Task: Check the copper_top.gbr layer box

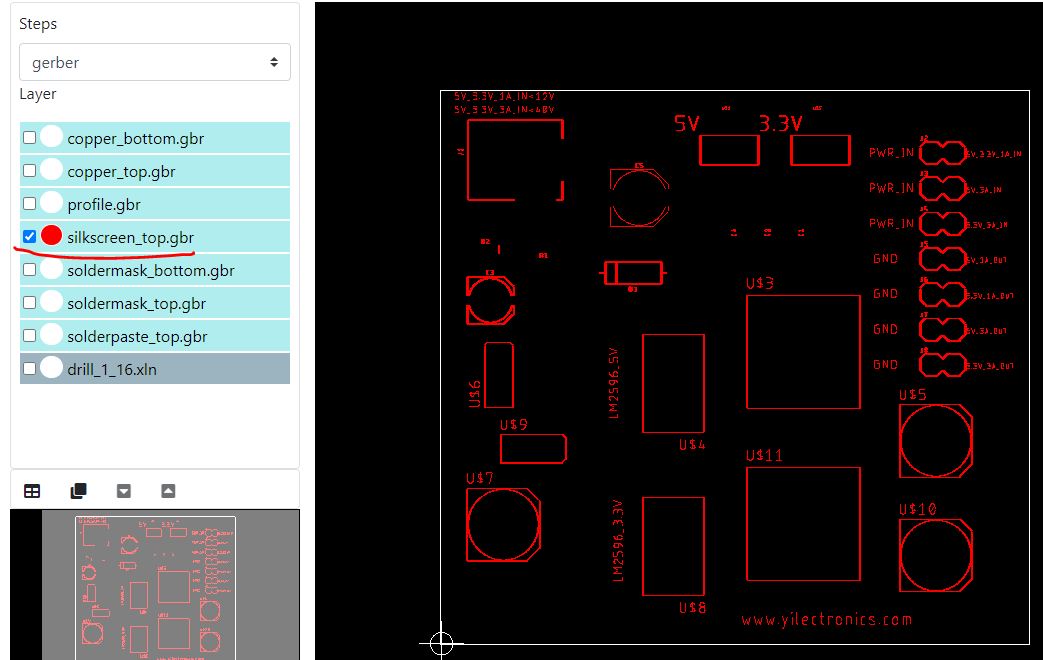Action: point(30,171)
